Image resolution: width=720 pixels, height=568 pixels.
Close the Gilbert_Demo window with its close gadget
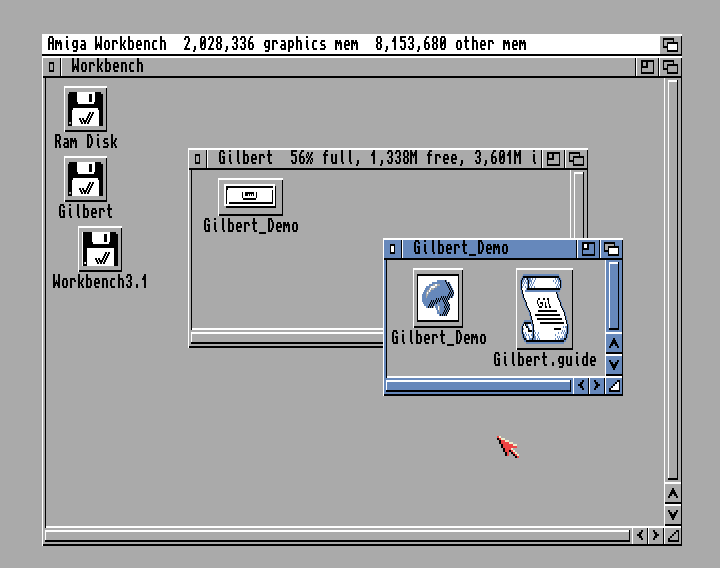pyautogui.click(x=393, y=249)
